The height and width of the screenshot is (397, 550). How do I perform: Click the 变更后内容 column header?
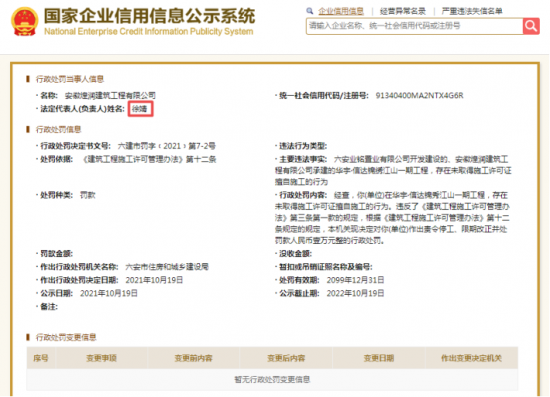[x=286, y=358]
